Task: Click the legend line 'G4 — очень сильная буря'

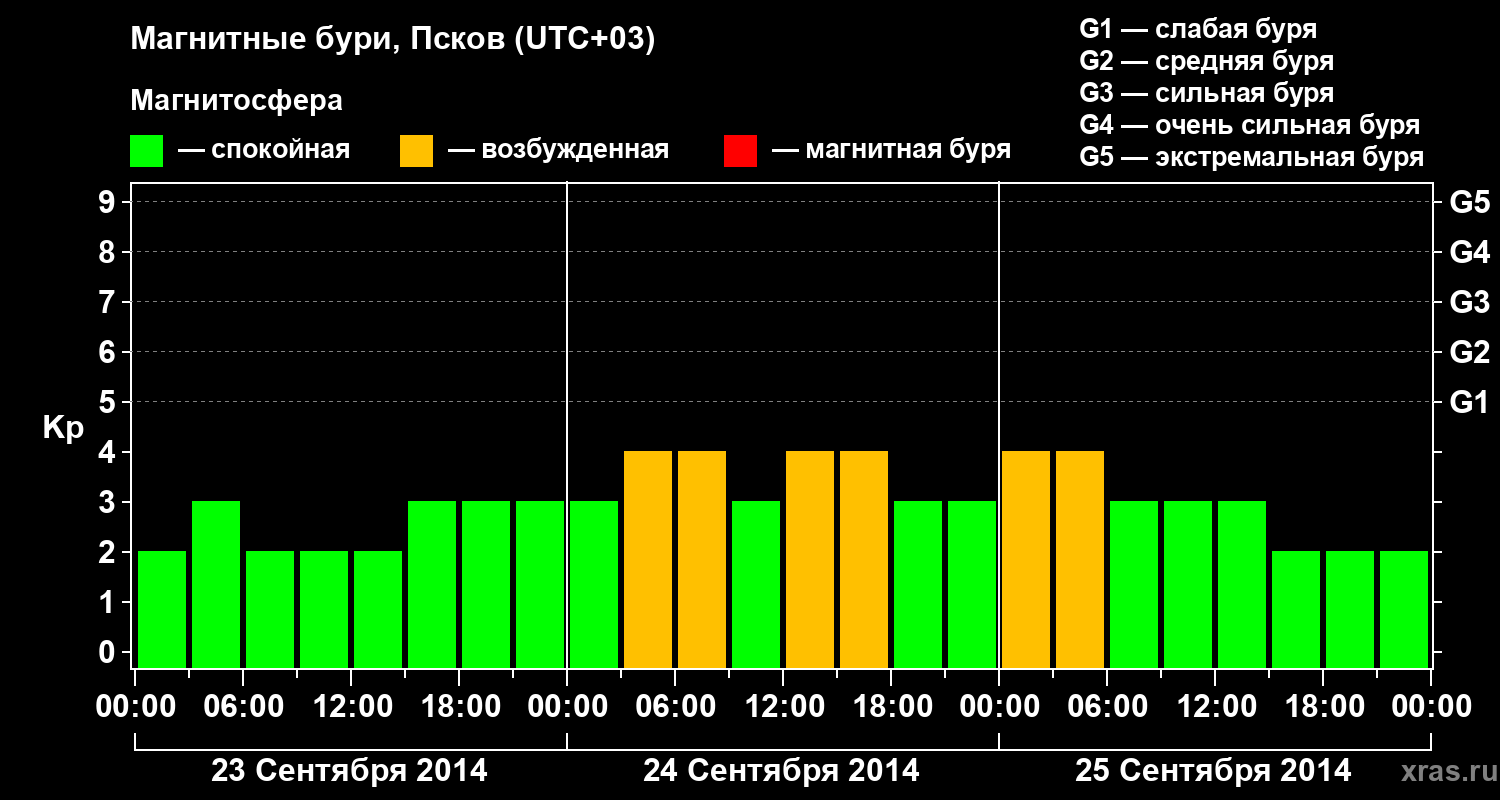Action: pyautogui.click(x=1250, y=125)
